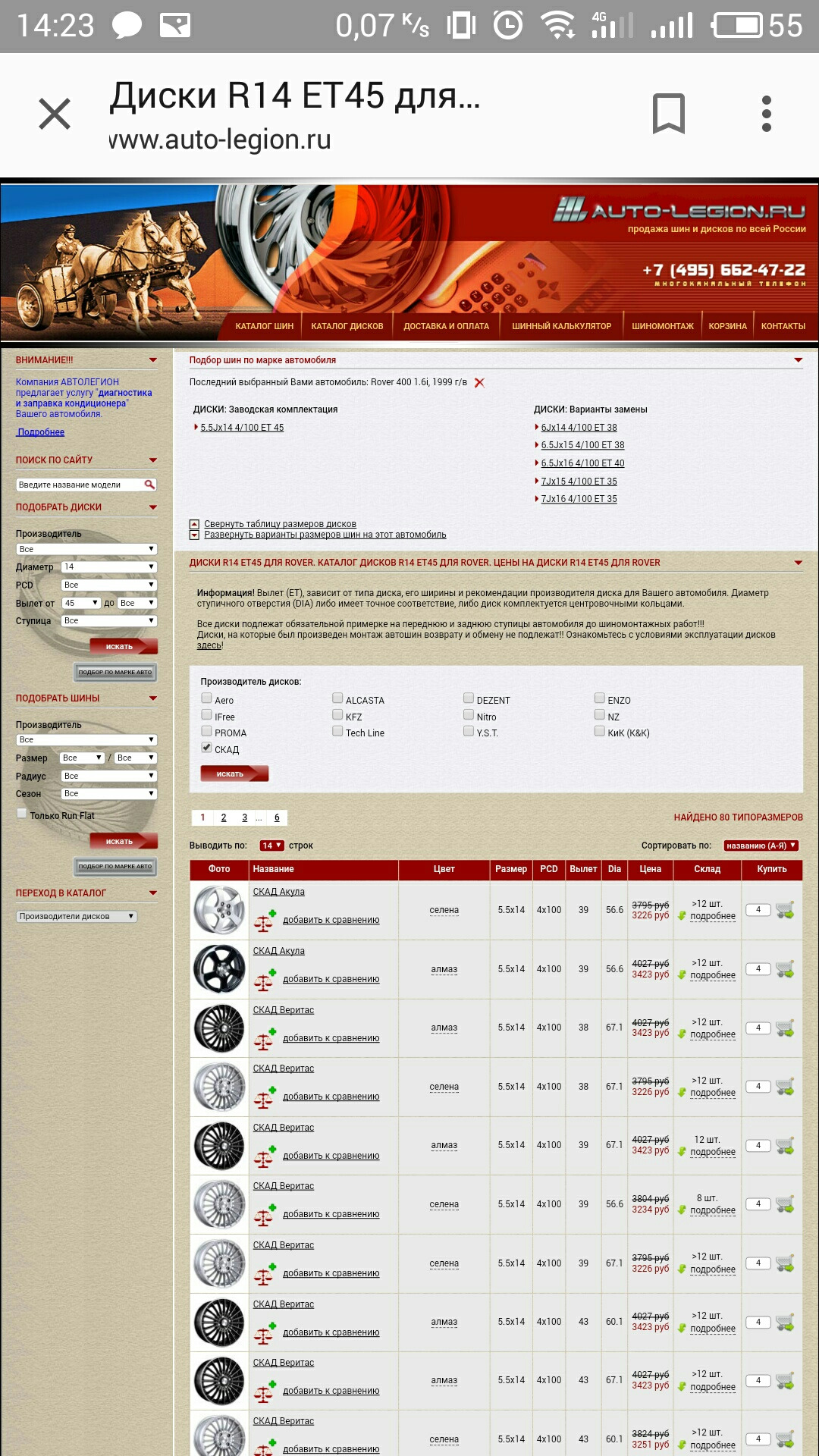The width and height of the screenshot is (819, 1456).
Task: Click search magnifier icon in site search
Action: (149, 484)
